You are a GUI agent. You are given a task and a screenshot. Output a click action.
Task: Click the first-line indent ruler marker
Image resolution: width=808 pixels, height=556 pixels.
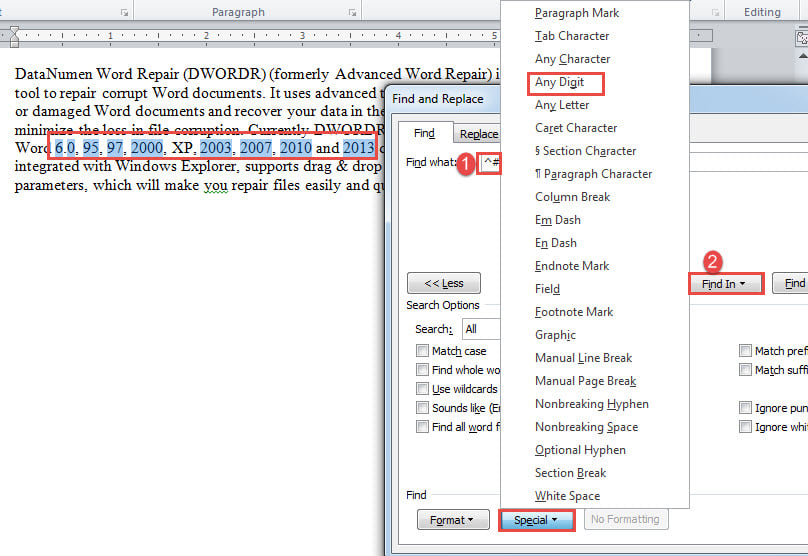[14, 30]
